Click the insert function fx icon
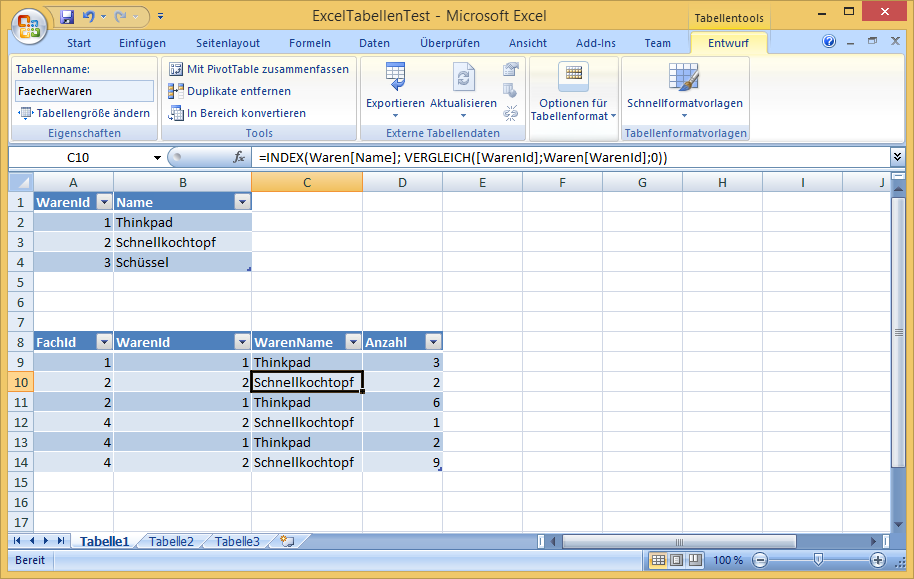 239,157
